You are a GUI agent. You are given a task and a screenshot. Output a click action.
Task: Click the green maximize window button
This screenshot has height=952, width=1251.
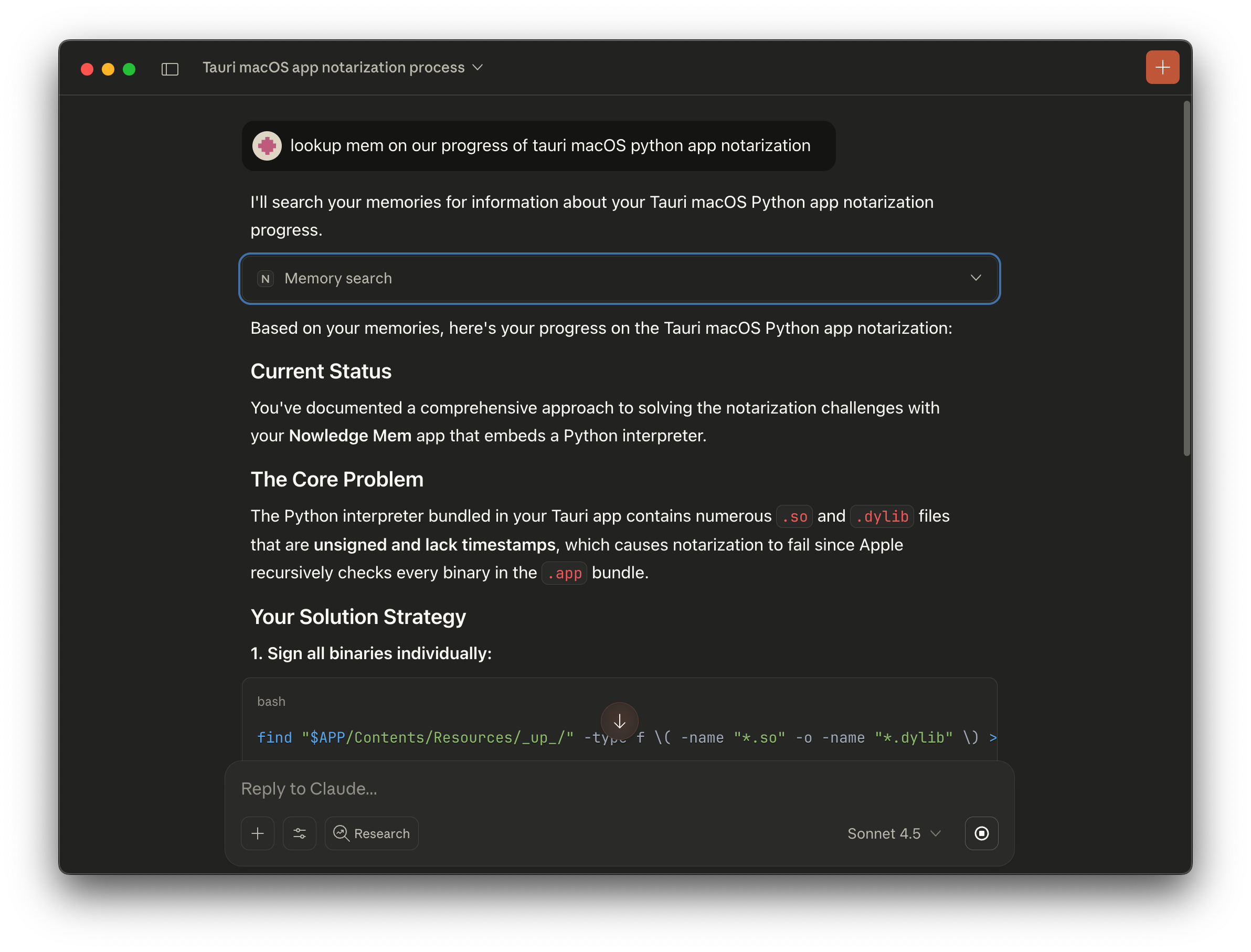pyautogui.click(x=129, y=69)
